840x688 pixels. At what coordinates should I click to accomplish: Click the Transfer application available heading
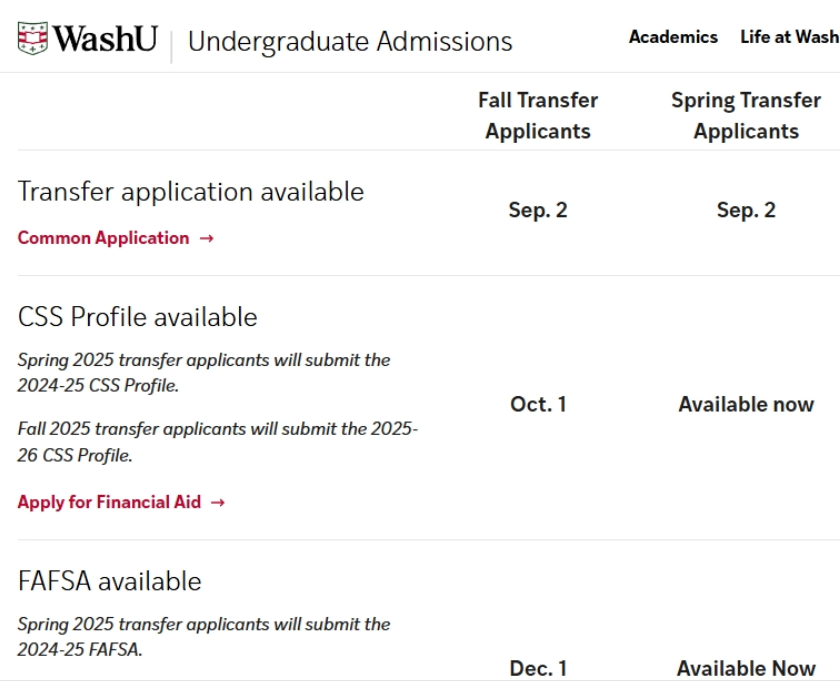tap(191, 192)
